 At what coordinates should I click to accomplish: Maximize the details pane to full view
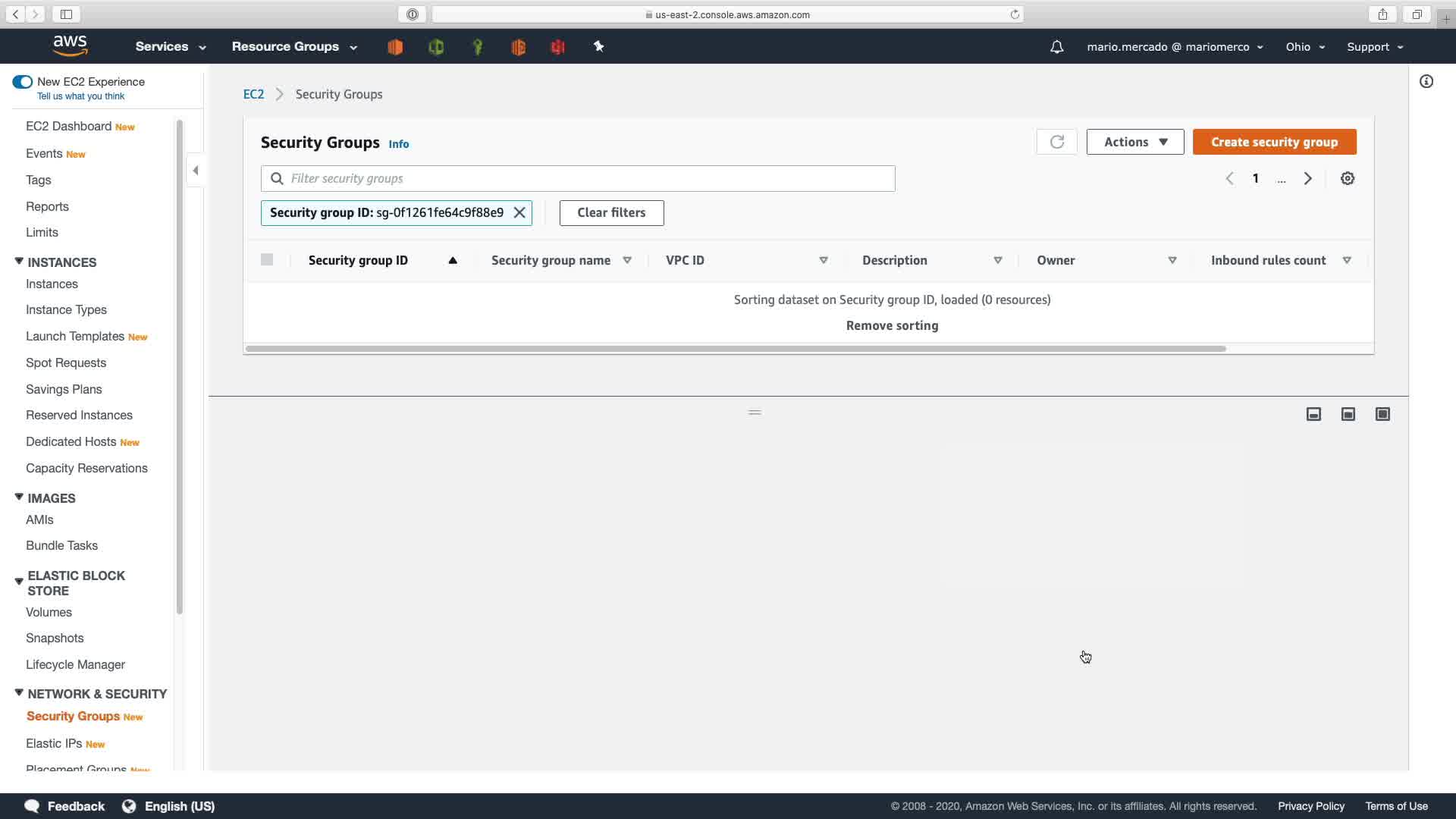coord(1382,414)
